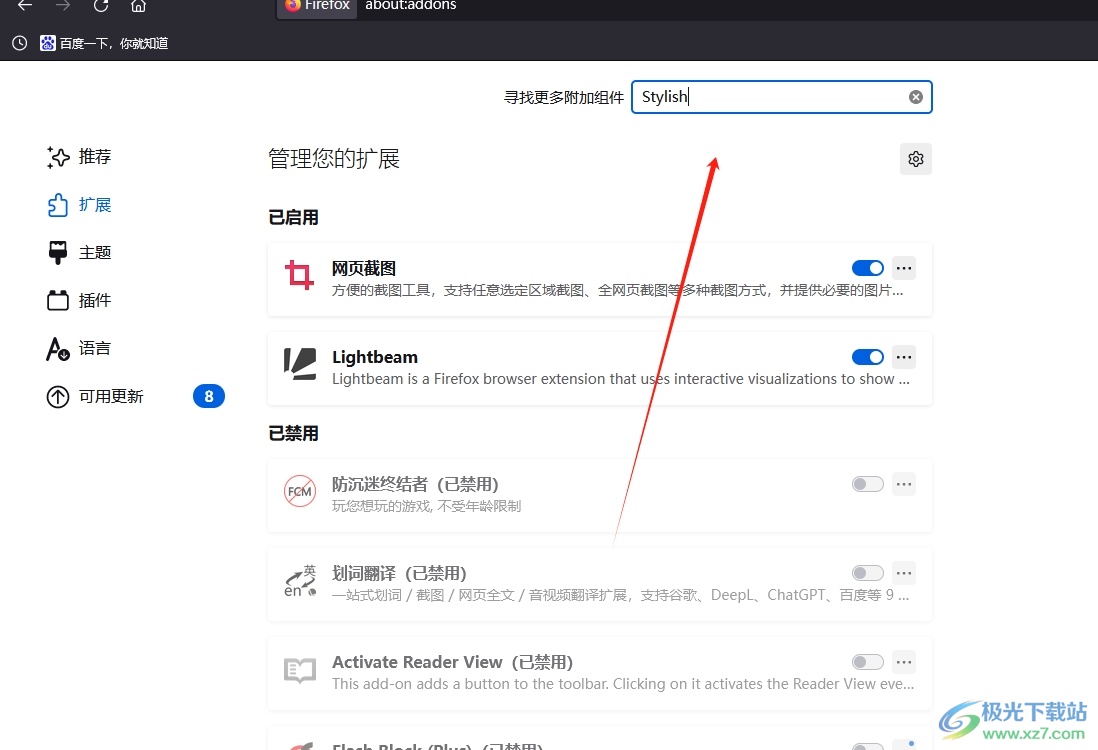The width and height of the screenshot is (1098, 750).
Task: Click the 已启用 section heading
Action: click(293, 218)
